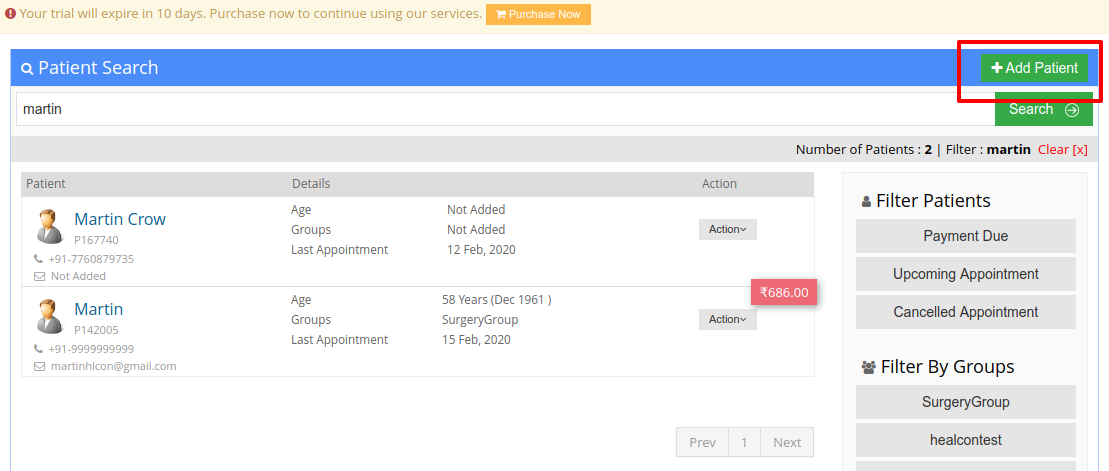Expand Action dropdown for patient Martin

[x=728, y=319]
